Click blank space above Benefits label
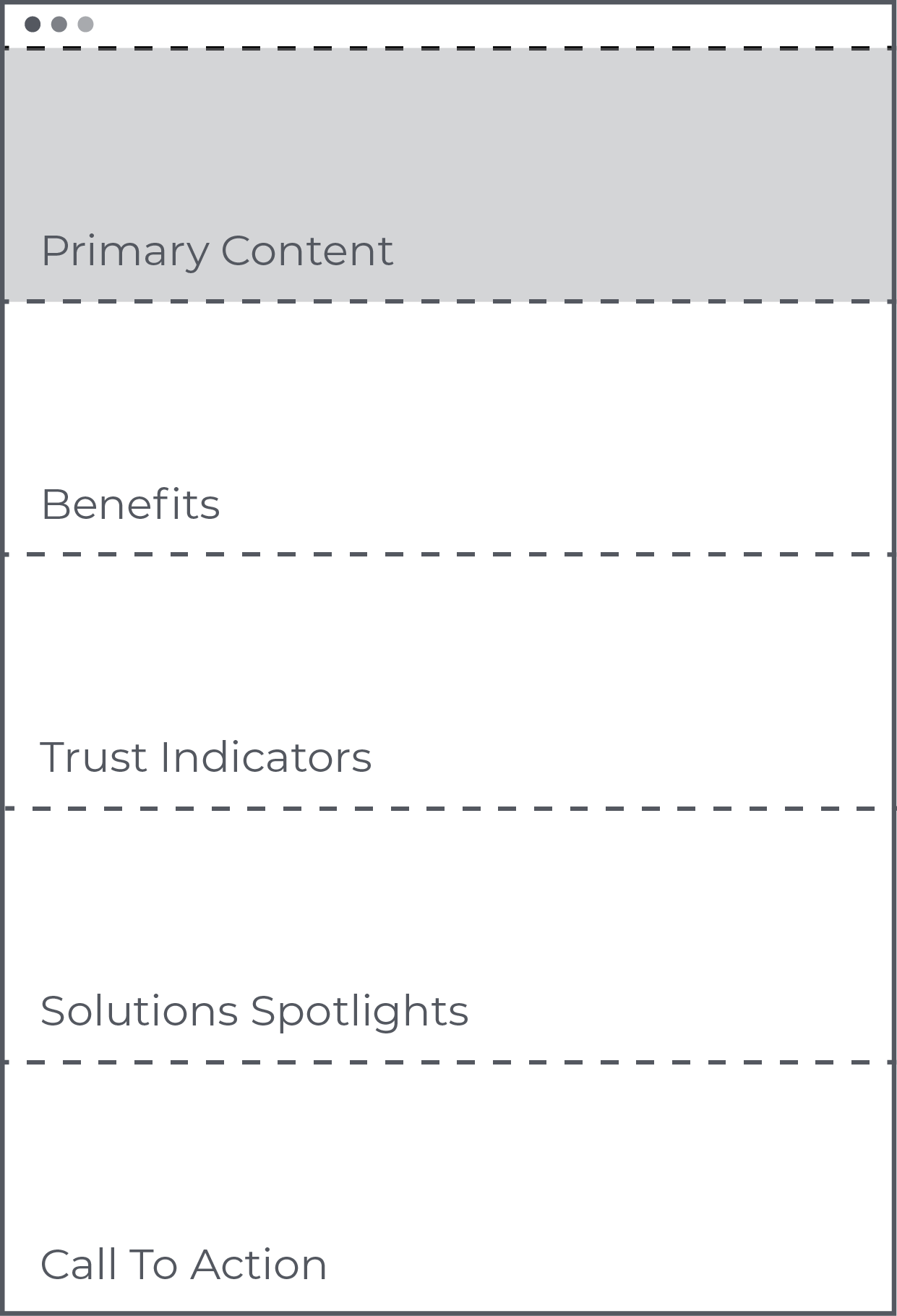 point(448,390)
